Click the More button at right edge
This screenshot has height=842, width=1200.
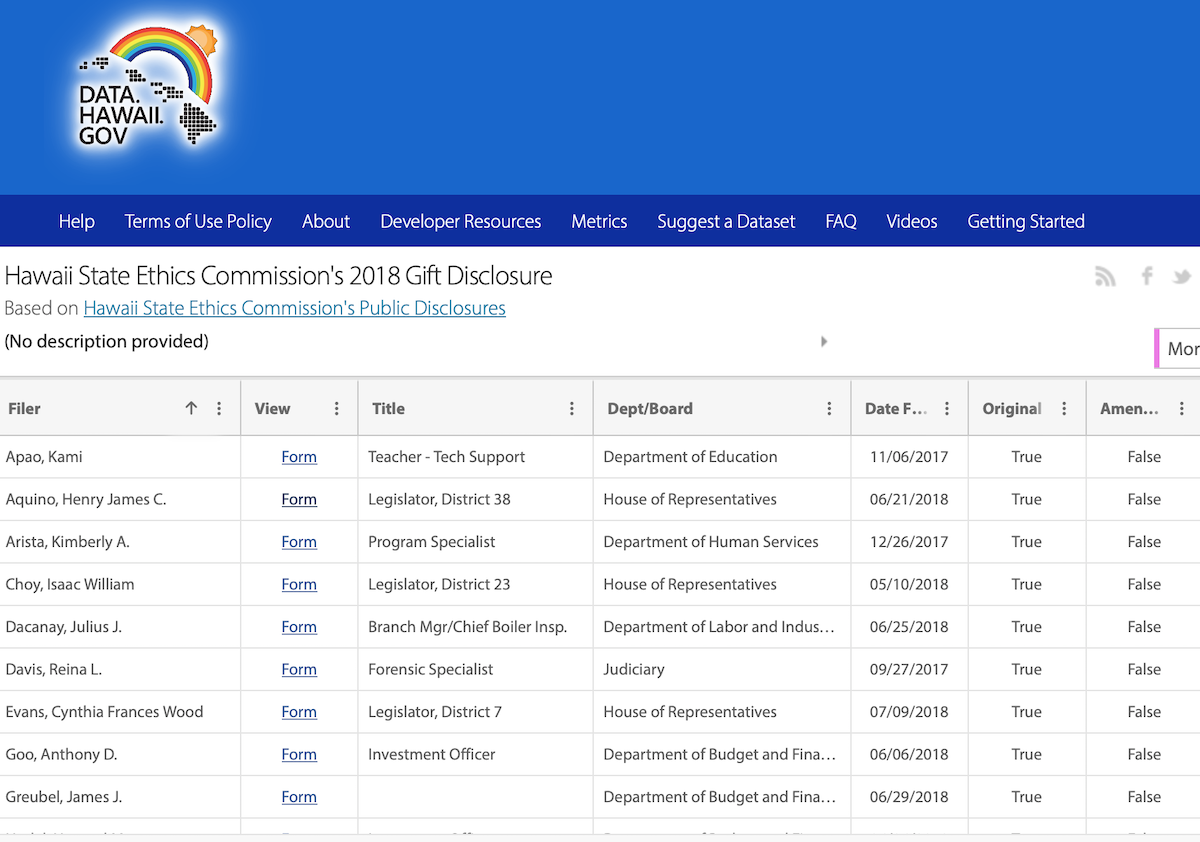(x=1181, y=348)
